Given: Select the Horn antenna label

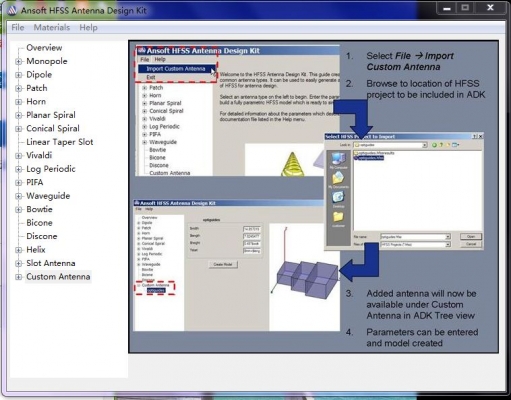Looking at the screenshot, I should 36,102.
